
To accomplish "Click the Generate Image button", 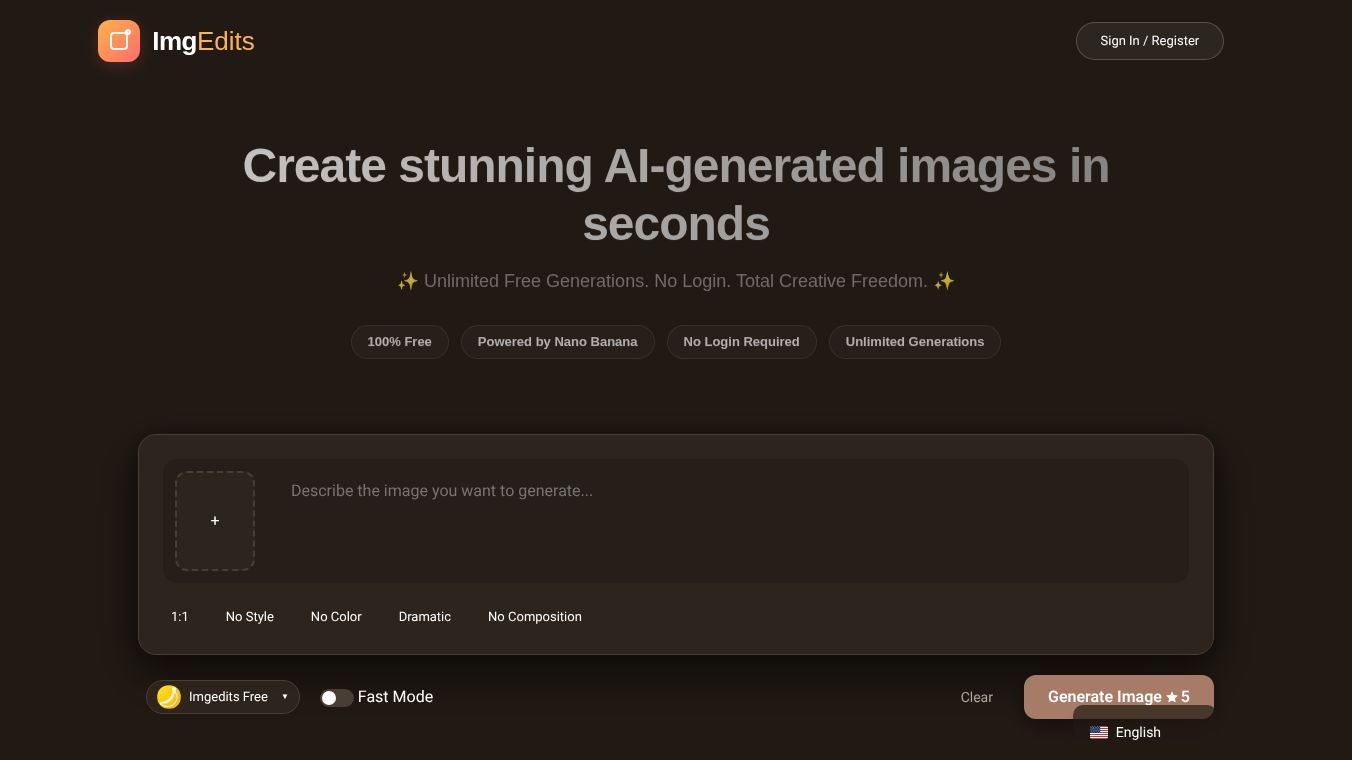I will coord(1119,696).
